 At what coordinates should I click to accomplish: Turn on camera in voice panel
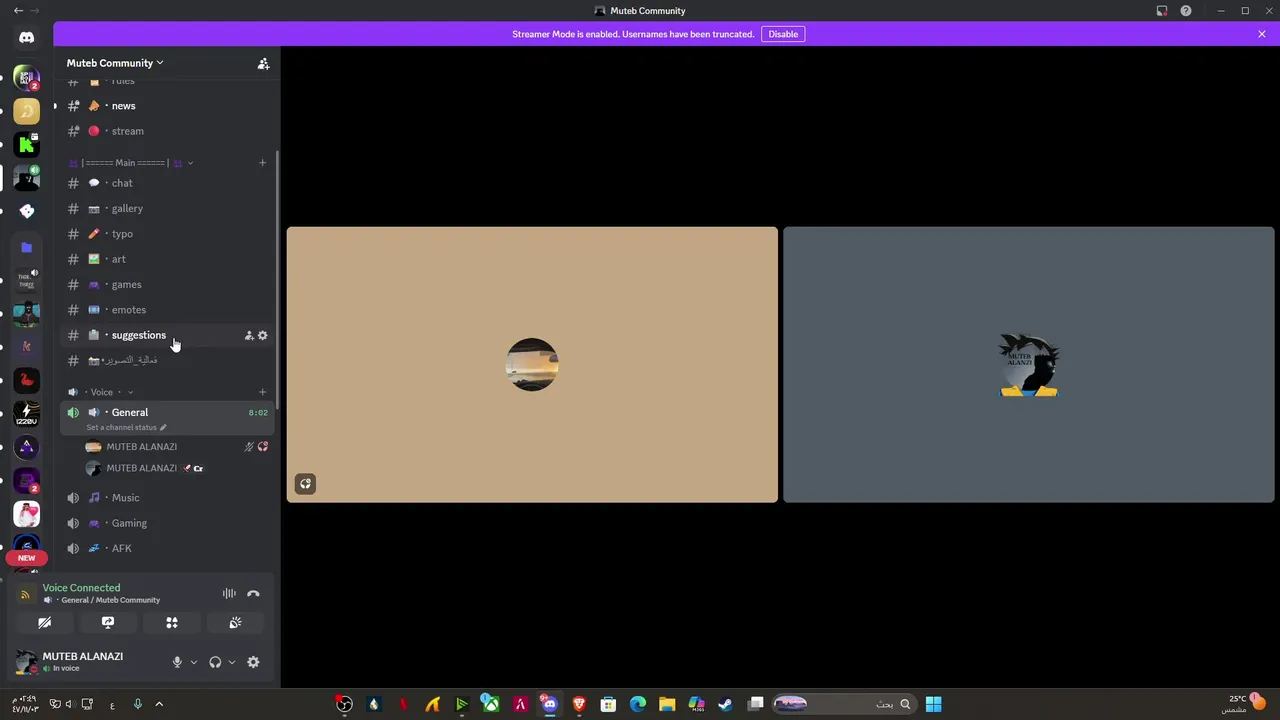tap(44, 623)
